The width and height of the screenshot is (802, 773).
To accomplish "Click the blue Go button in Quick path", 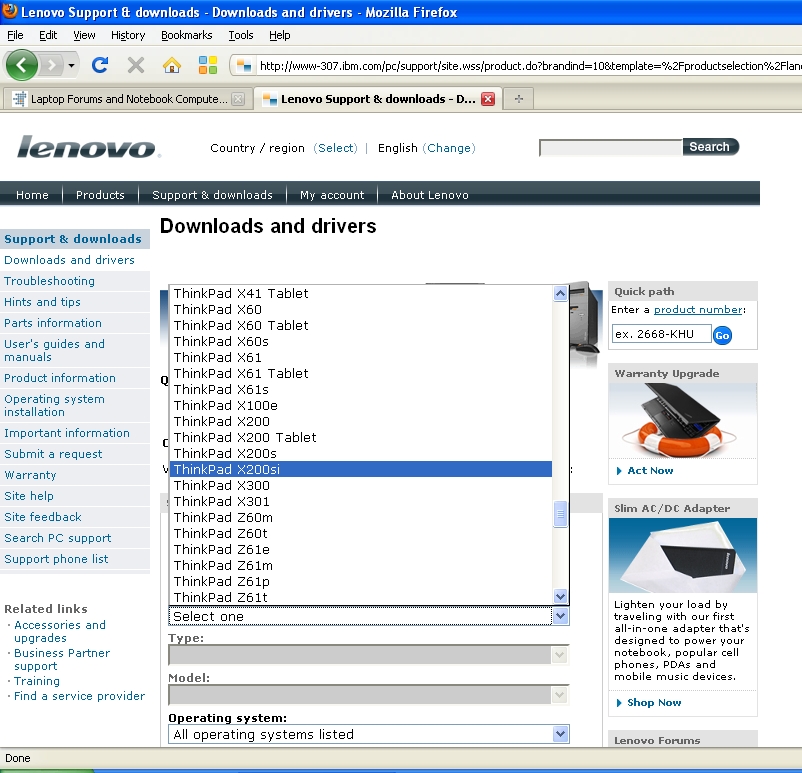I will point(722,336).
